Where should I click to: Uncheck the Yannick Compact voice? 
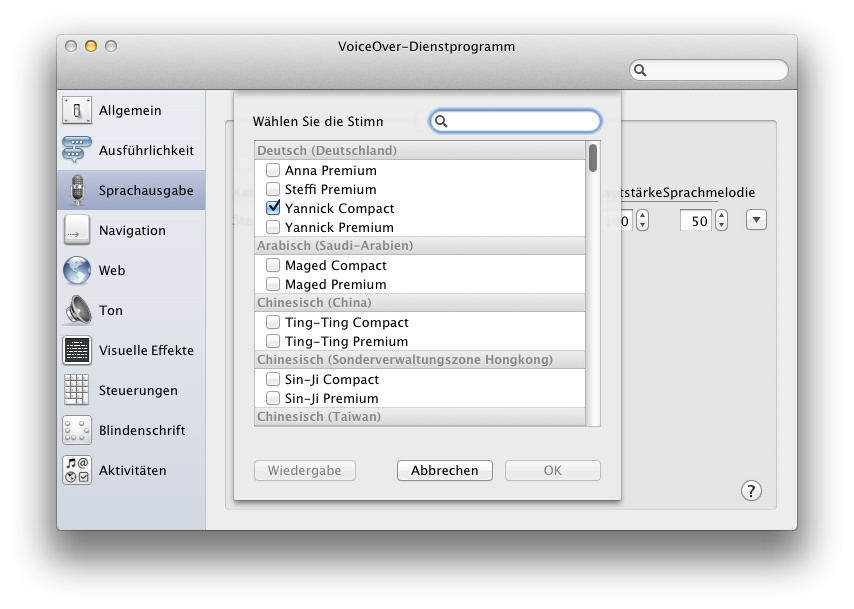coord(273,209)
